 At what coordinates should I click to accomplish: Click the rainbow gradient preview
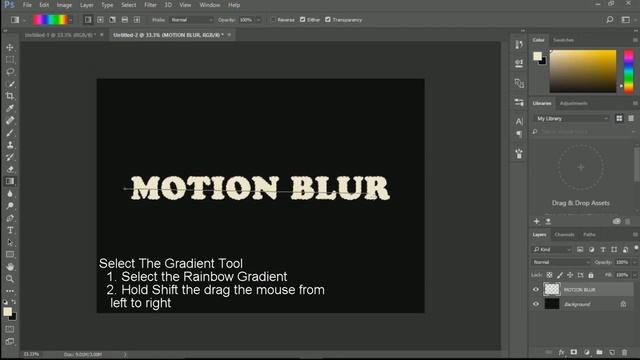[x=50, y=20]
